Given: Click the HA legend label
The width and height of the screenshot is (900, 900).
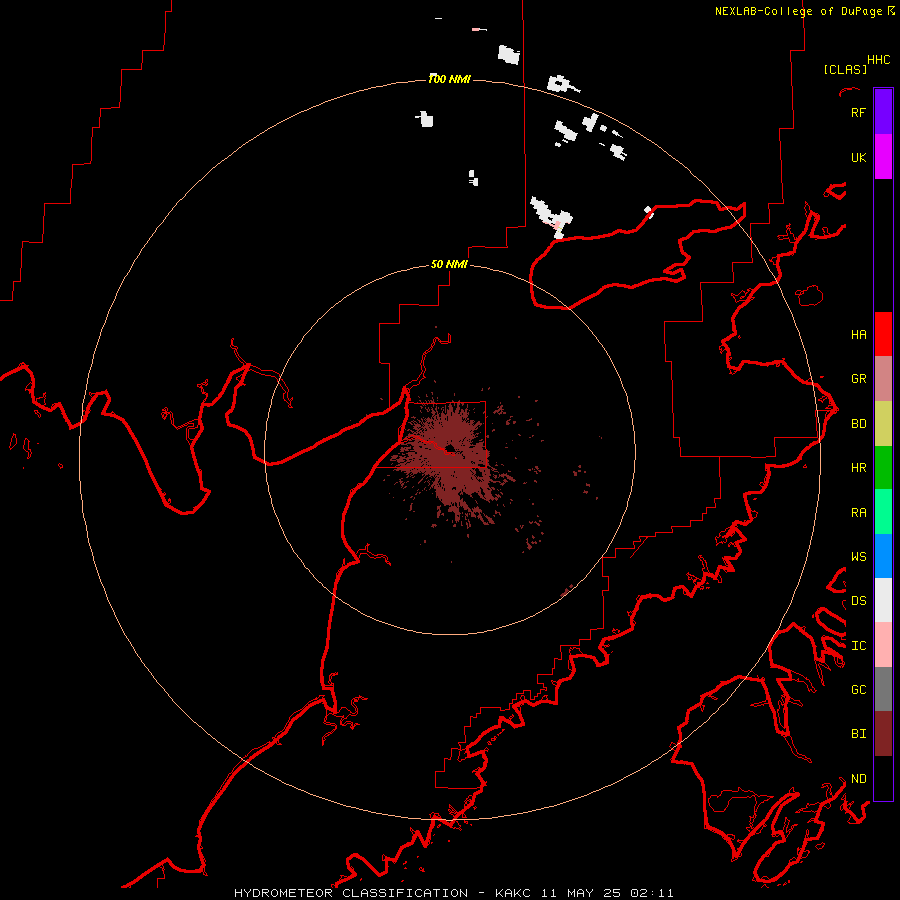Looking at the screenshot, I should tap(858, 335).
